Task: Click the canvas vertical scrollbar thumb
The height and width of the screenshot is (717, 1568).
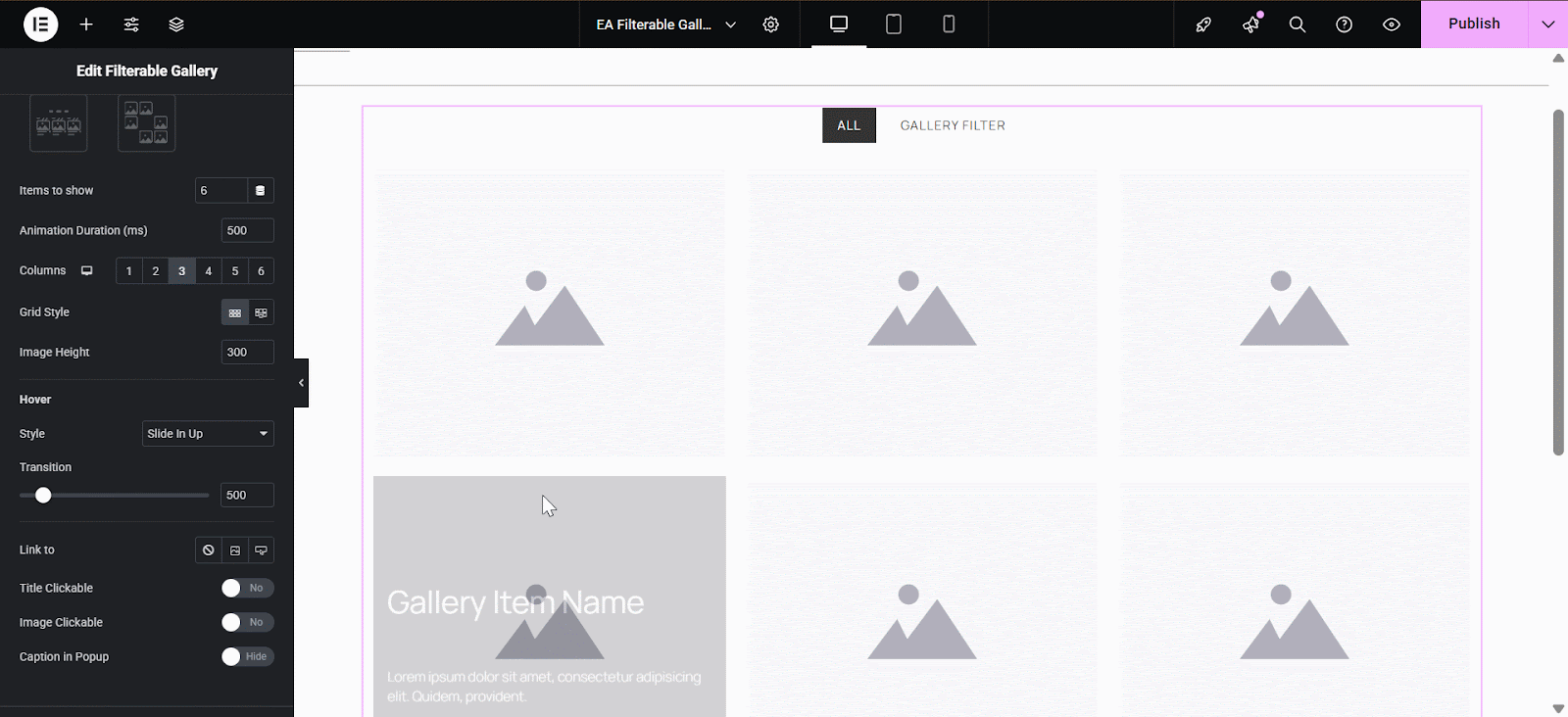Action: click(1558, 282)
